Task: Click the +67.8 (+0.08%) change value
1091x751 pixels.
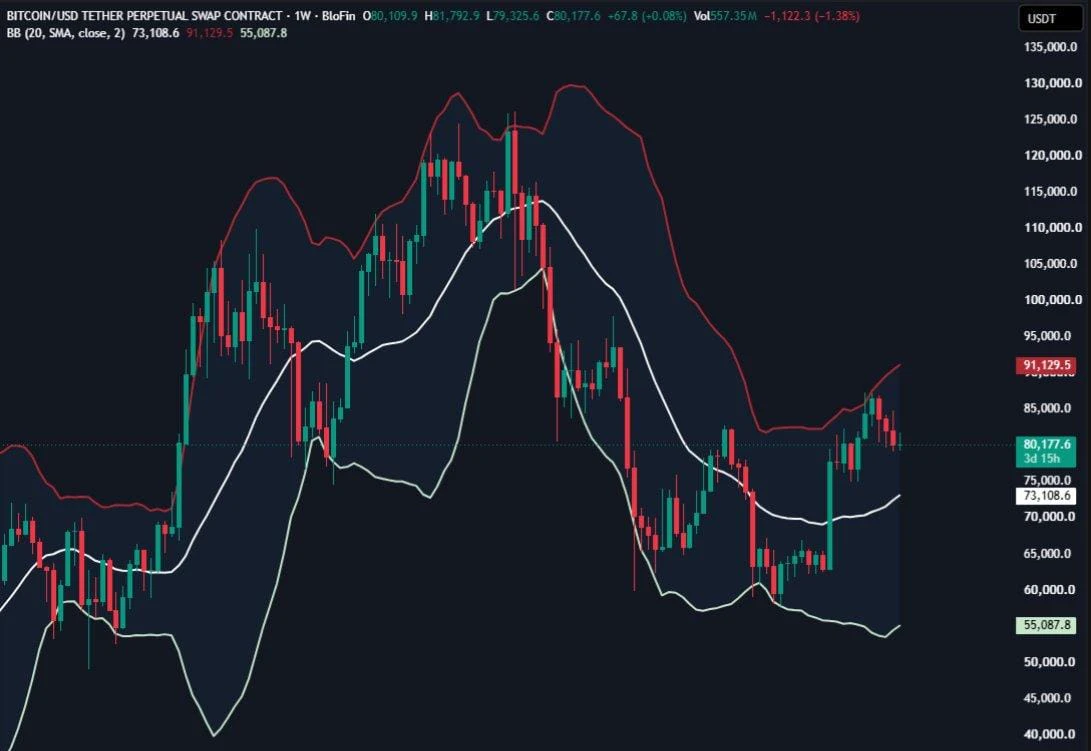Action: click(x=647, y=15)
